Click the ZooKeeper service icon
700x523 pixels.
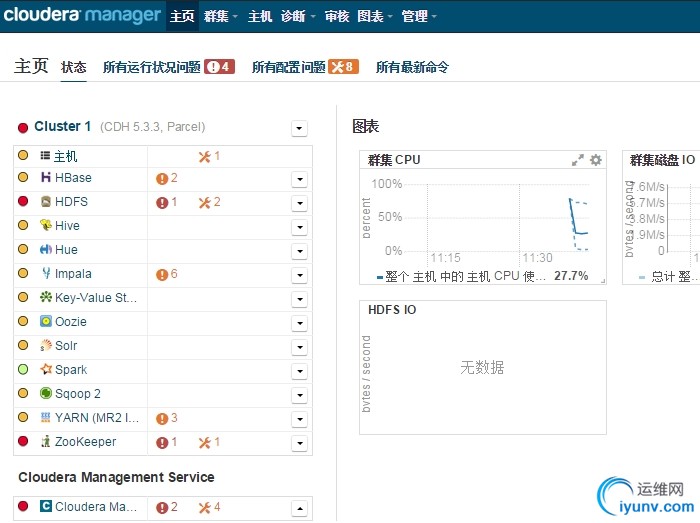pyautogui.click(x=46, y=441)
